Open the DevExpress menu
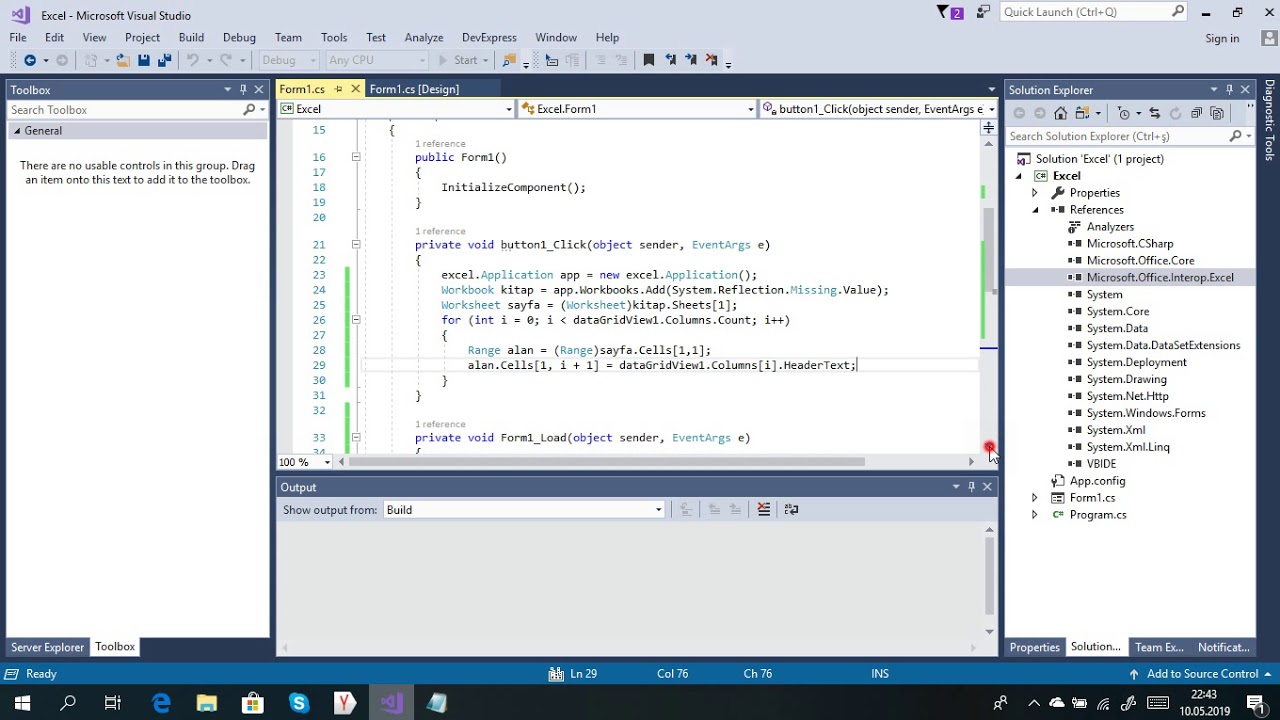The height and width of the screenshot is (720, 1280). (x=489, y=37)
